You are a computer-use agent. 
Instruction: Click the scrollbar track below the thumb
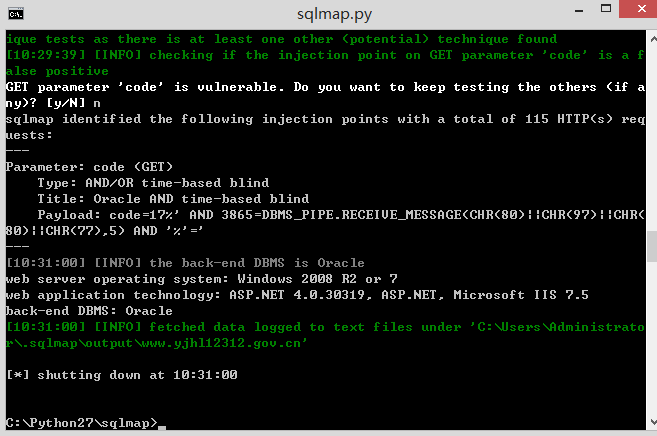point(652,338)
